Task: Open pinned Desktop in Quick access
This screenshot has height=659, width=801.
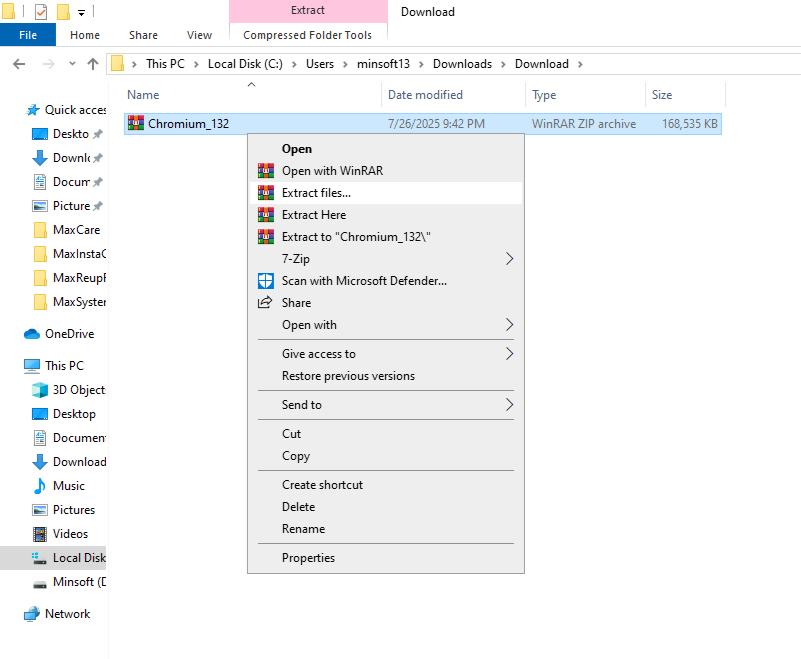Action: pos(67,134)
